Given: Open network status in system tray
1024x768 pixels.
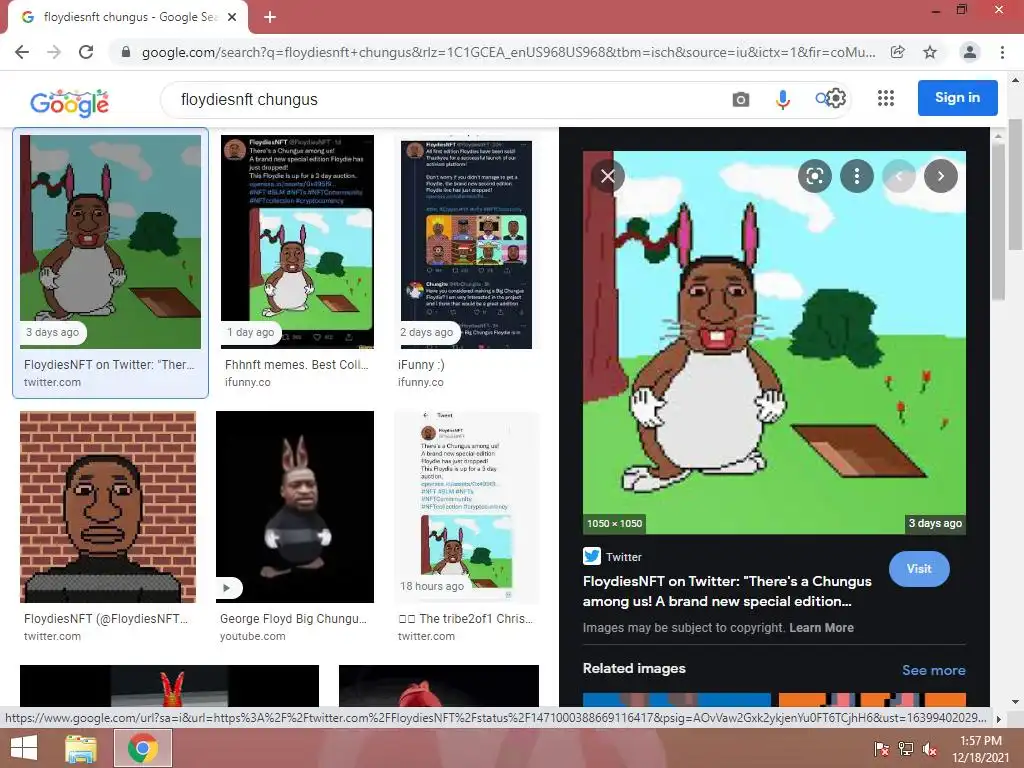Looking at the screenshot, I should coord(906,749).
